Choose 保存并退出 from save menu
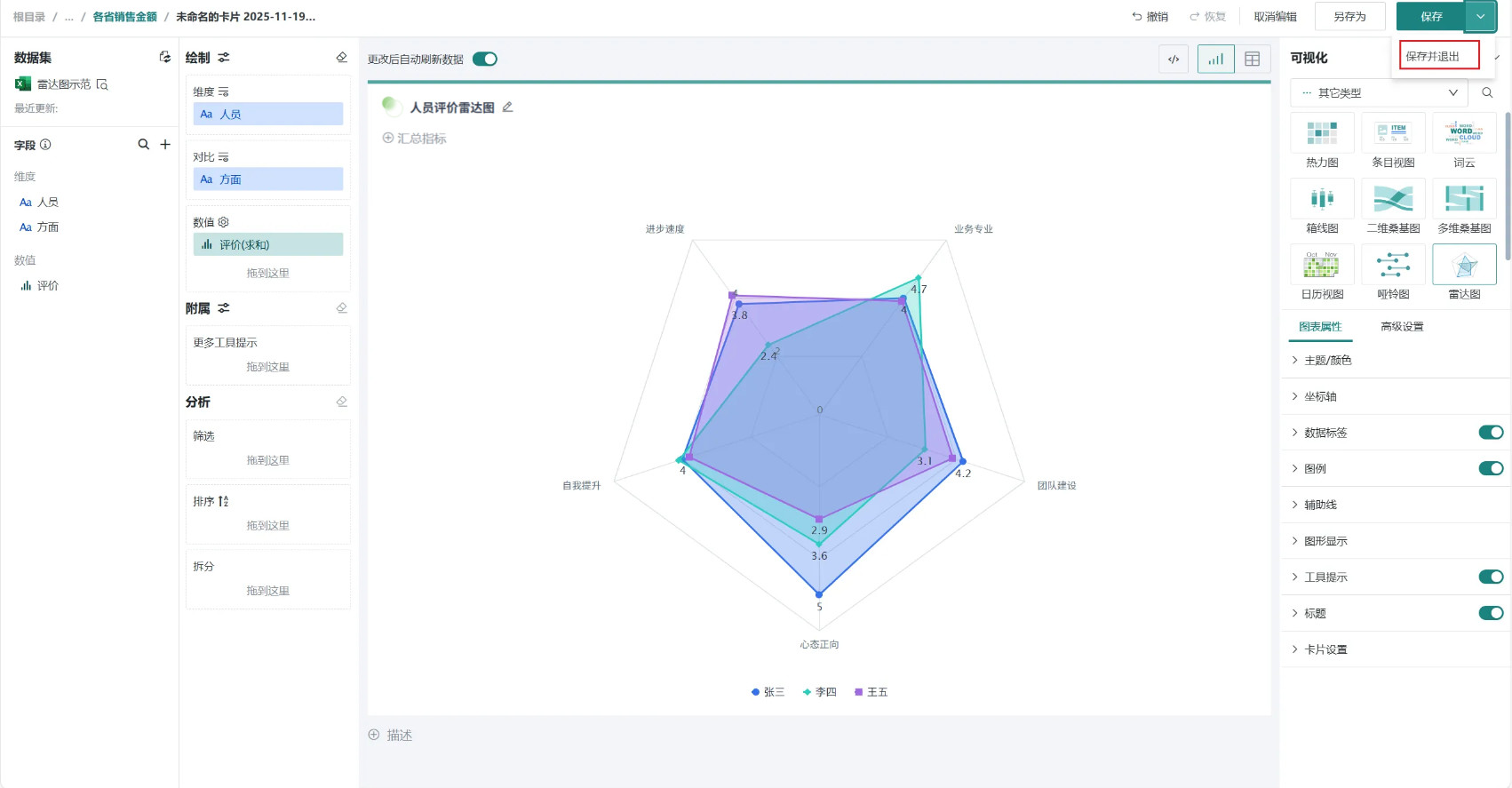The height and width of the screenshot is (788, 1512). coord(1438,56)
